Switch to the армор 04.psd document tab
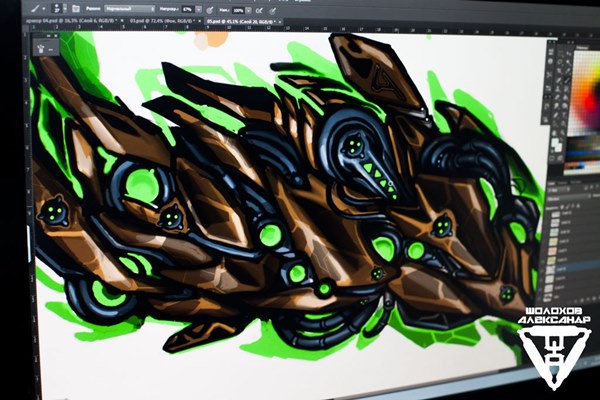This screenshot has width=600, height=400. (x=72, y=21)
